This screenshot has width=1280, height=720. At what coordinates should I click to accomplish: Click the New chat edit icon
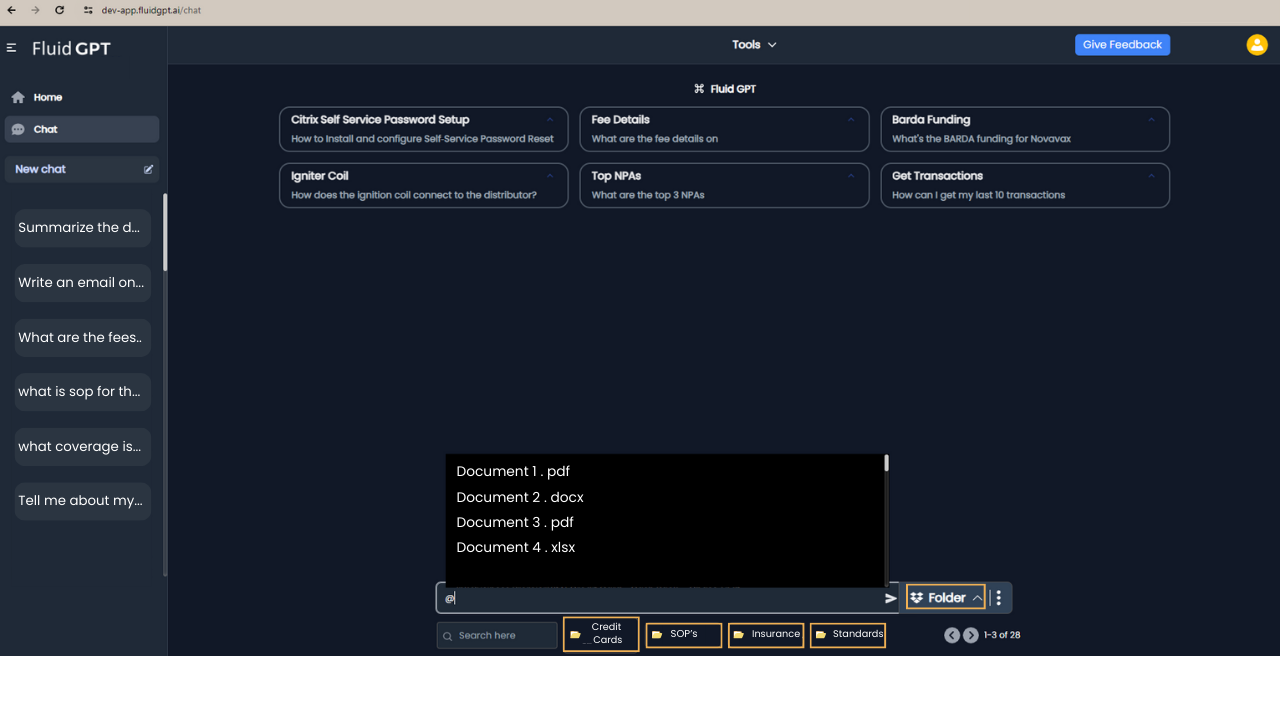point(148,169)
